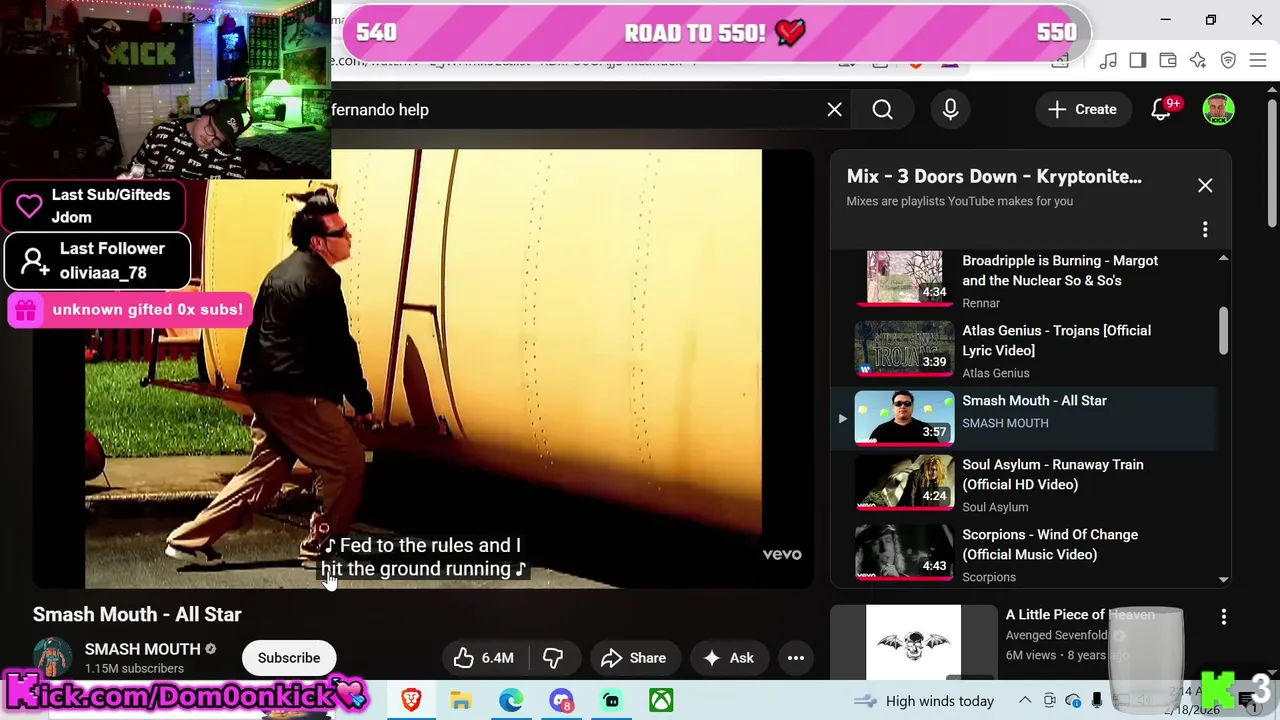Viewport: 1280px width, 720px height.
Task: Share the All Star video
Action: [x=633, y=658]
